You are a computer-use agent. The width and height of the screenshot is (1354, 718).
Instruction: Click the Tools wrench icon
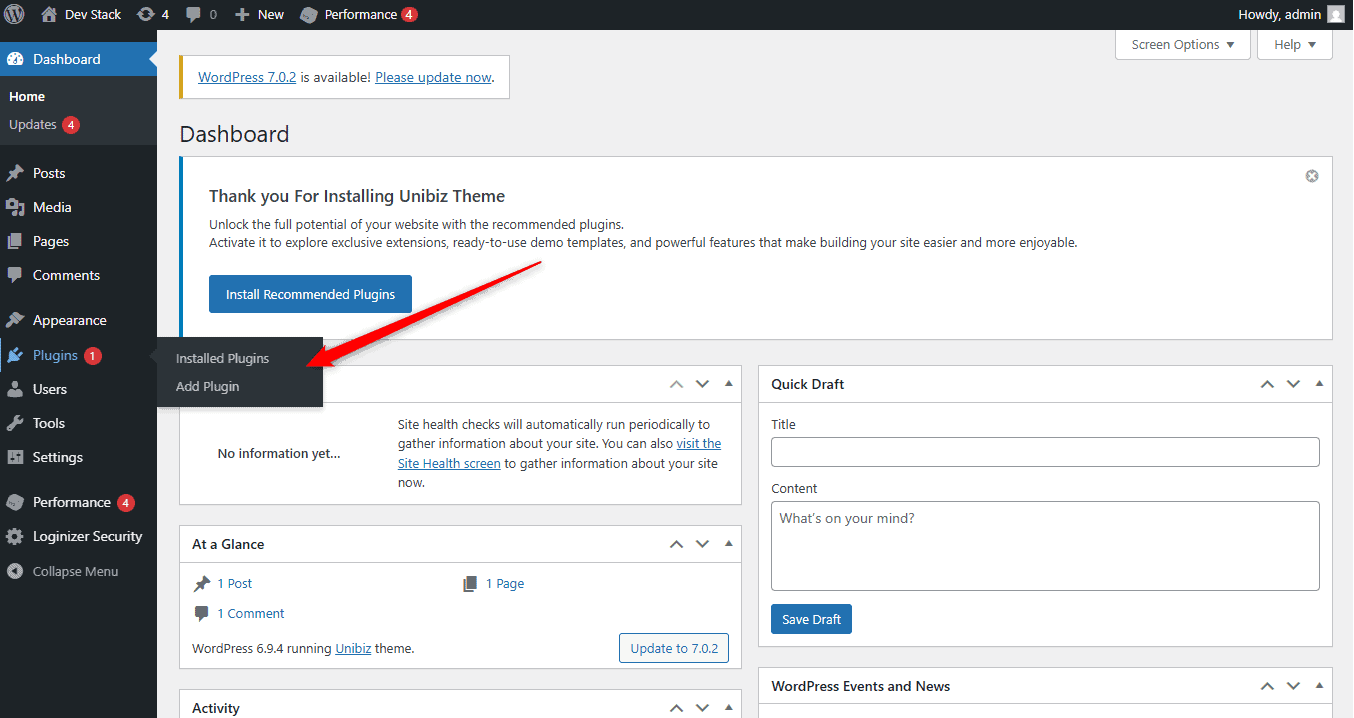point(15,423)
